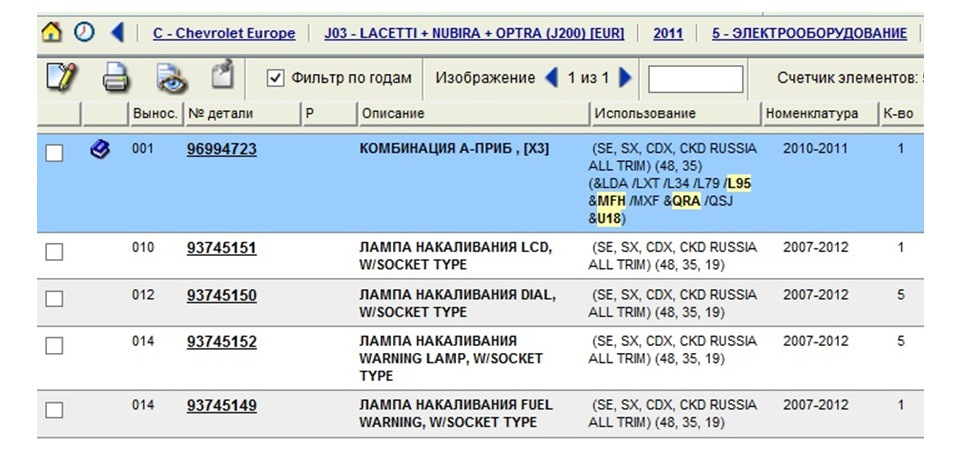Open the history clock icon
Image resolution: width=960 pixels, height=452 pixels.
click(84, 32)
